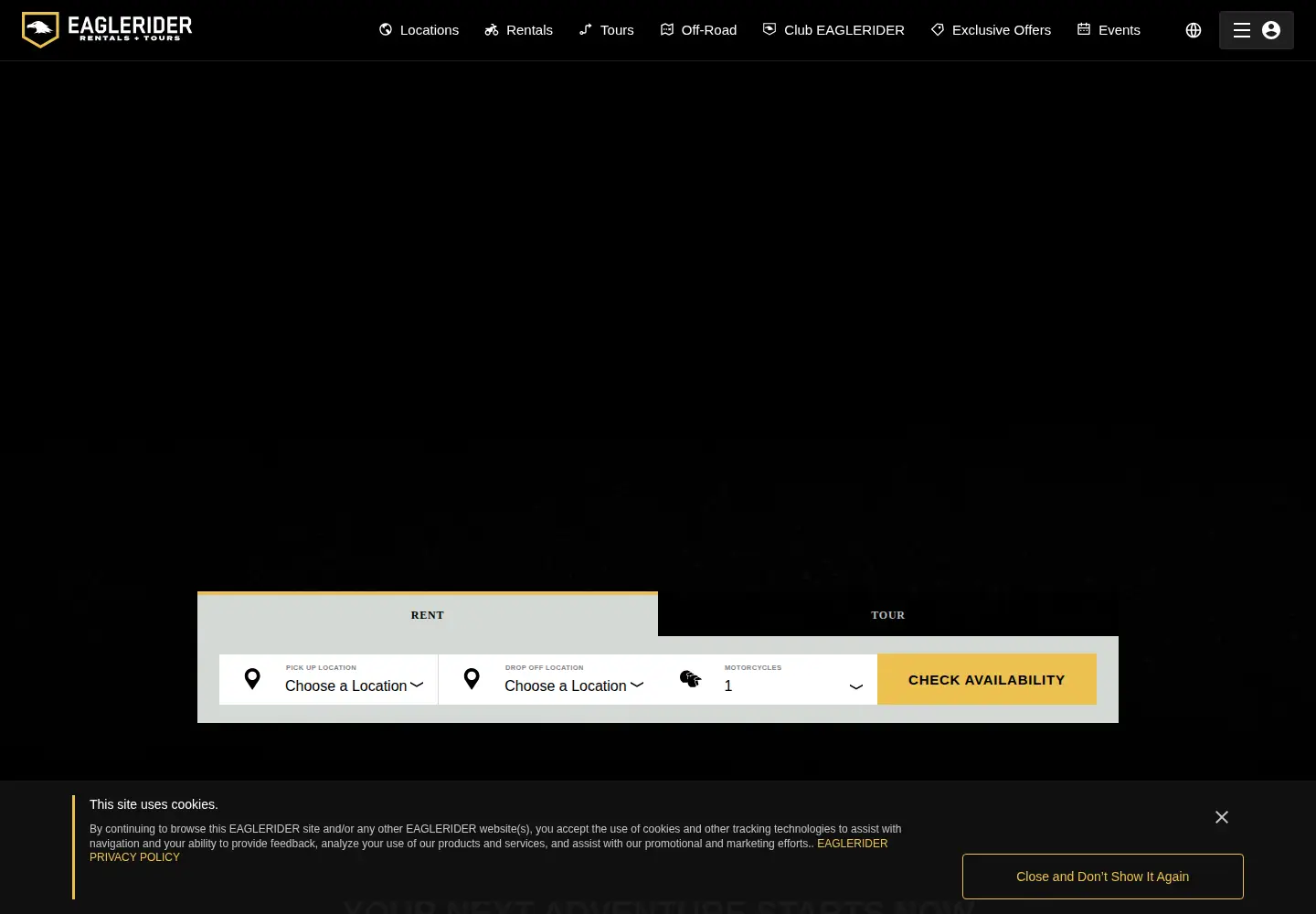Image resolution: width=1316 pixels, height=914 pixels.
Task: Switch to the RENT tab
Action: click(x=428, y=615)
